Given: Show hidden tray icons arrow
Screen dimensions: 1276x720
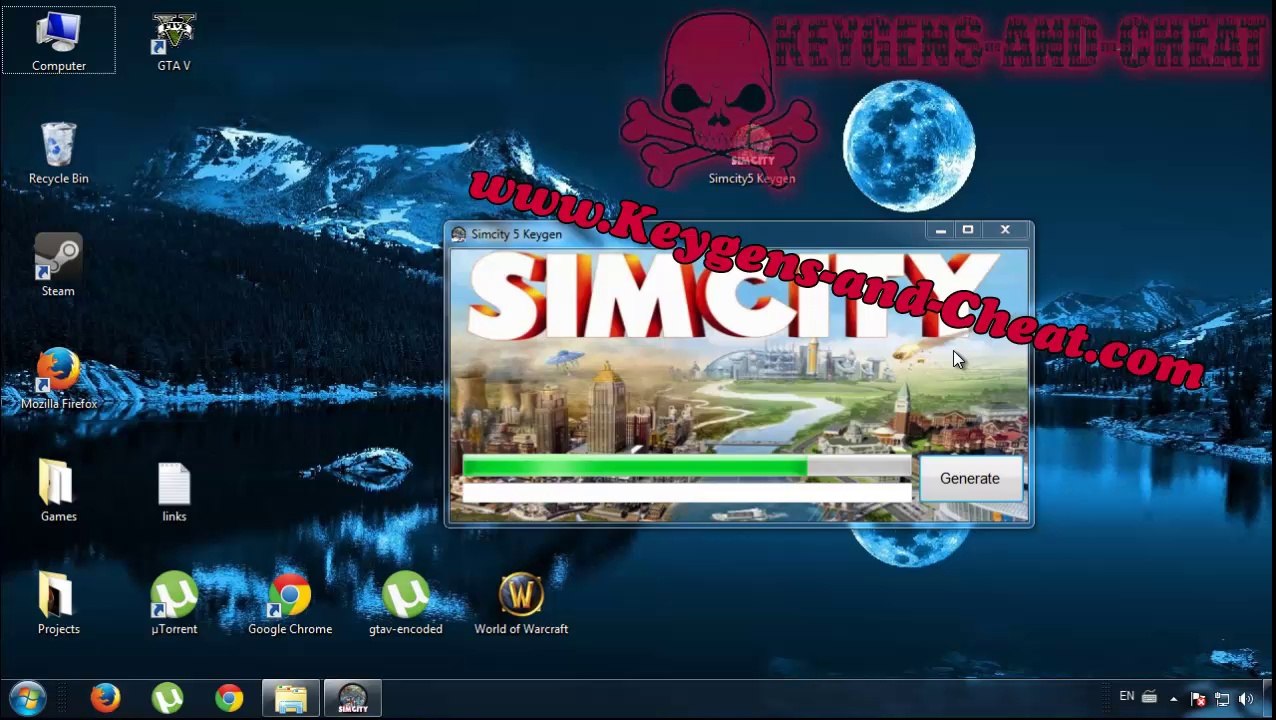Looking at the screenshot, I should click(1174, 699).
